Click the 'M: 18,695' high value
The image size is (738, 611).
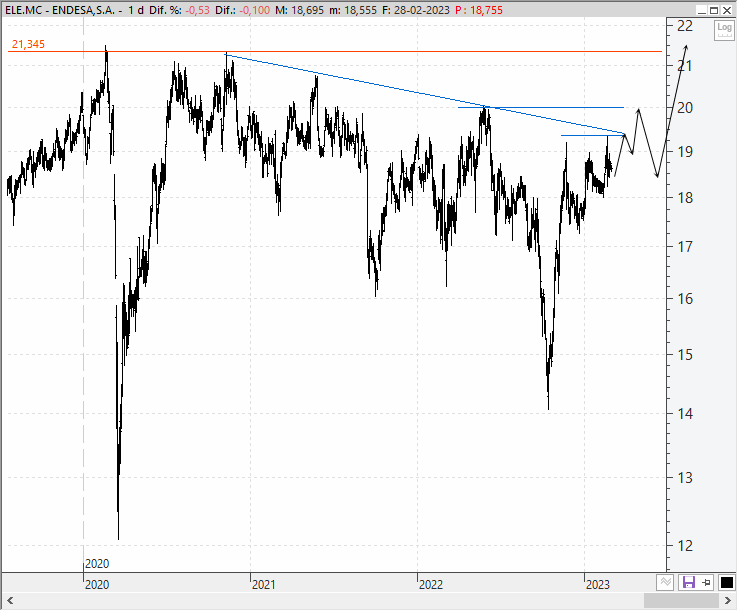click(x=299, y=10)
